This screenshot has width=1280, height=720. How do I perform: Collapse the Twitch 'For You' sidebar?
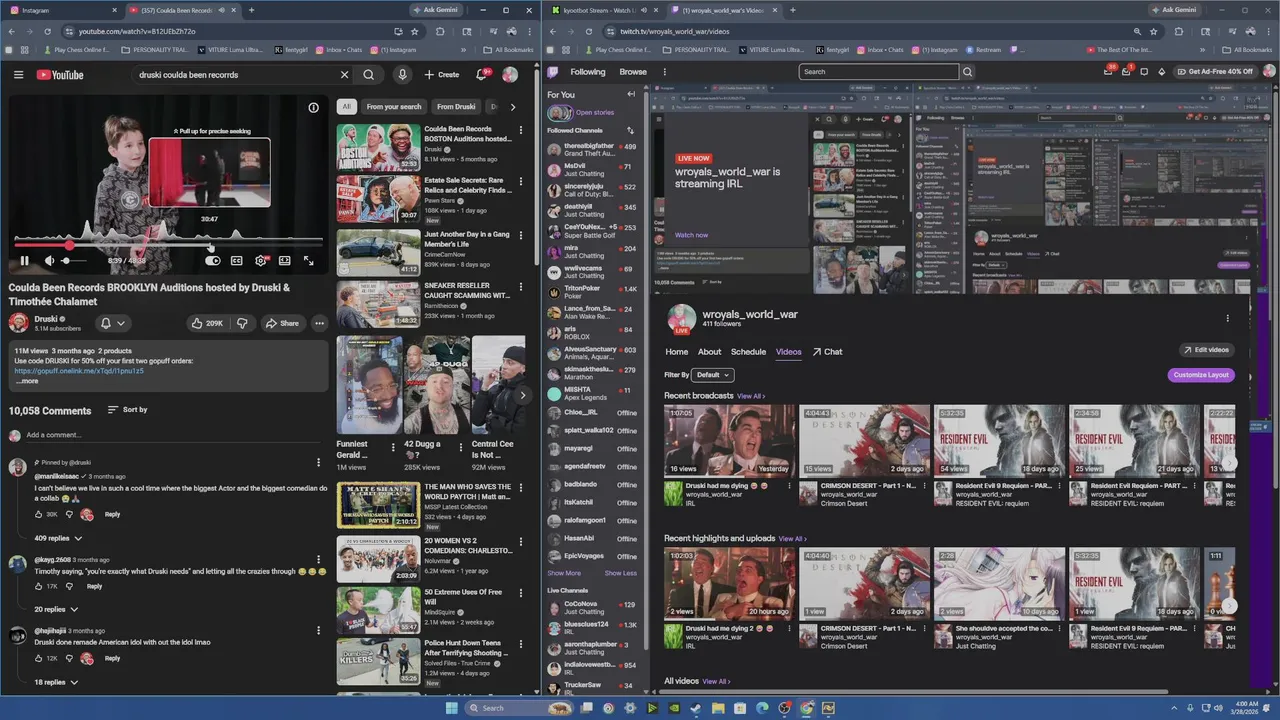631,94
